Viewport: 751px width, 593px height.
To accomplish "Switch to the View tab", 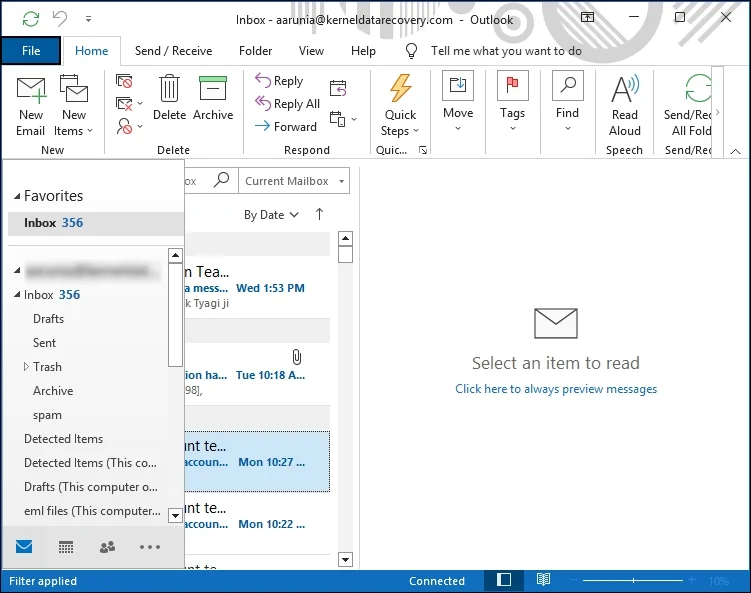I will pos(311,51).
